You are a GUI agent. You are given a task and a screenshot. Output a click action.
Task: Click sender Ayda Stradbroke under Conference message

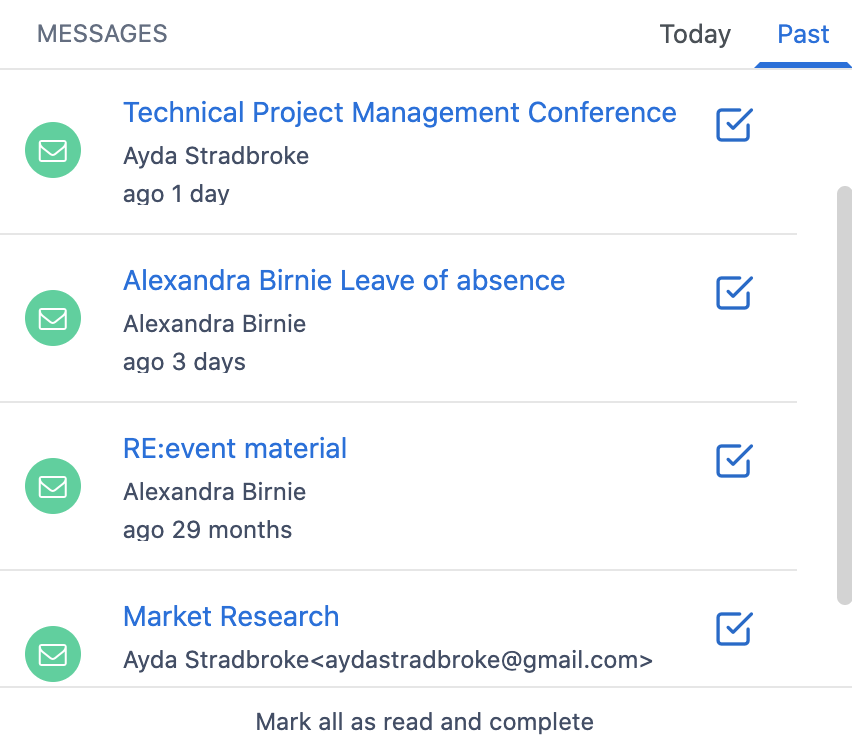tap(215, 156)
